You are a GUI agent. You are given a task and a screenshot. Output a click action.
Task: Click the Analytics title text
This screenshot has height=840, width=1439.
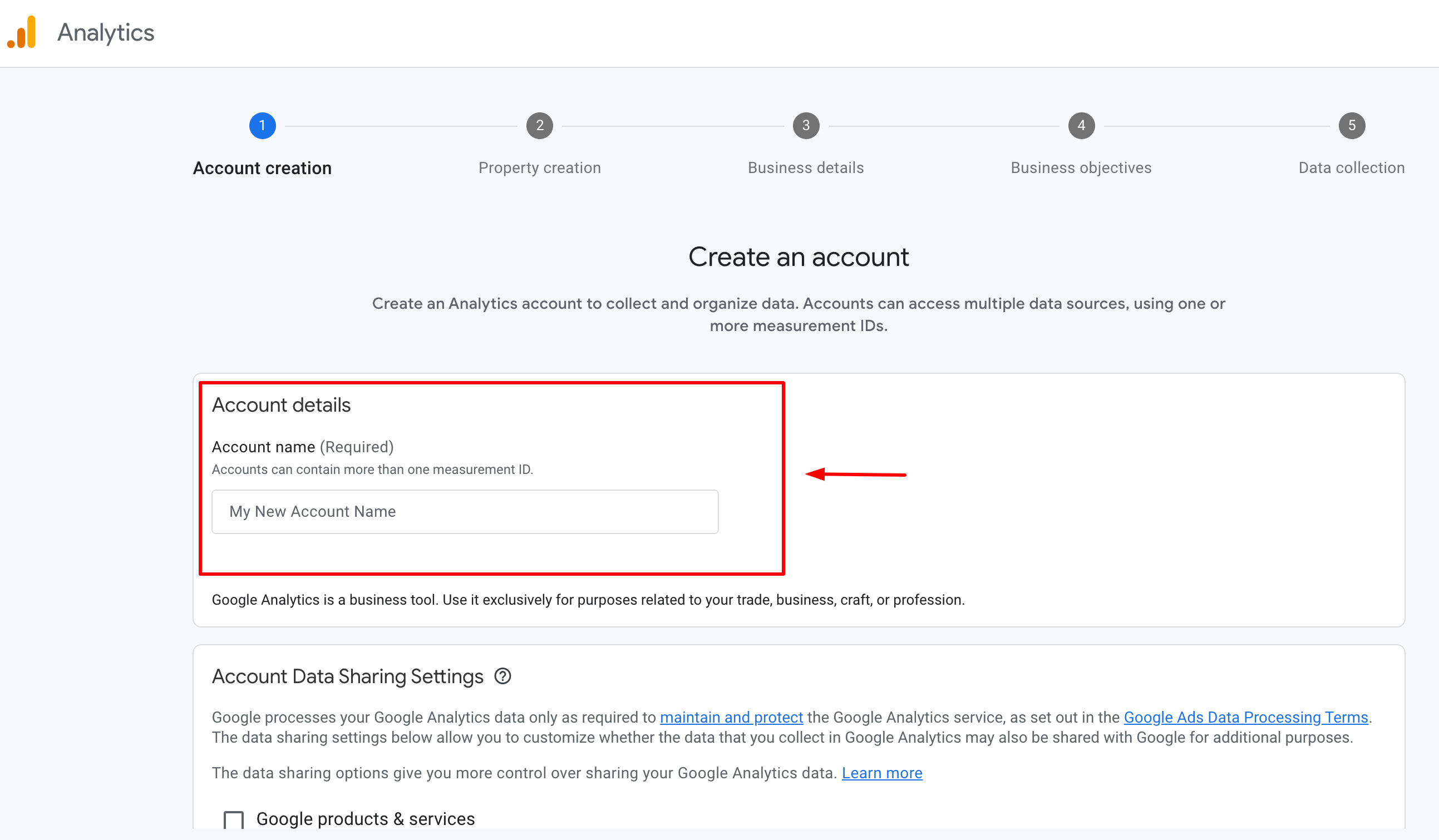click(x=106, y=33)
